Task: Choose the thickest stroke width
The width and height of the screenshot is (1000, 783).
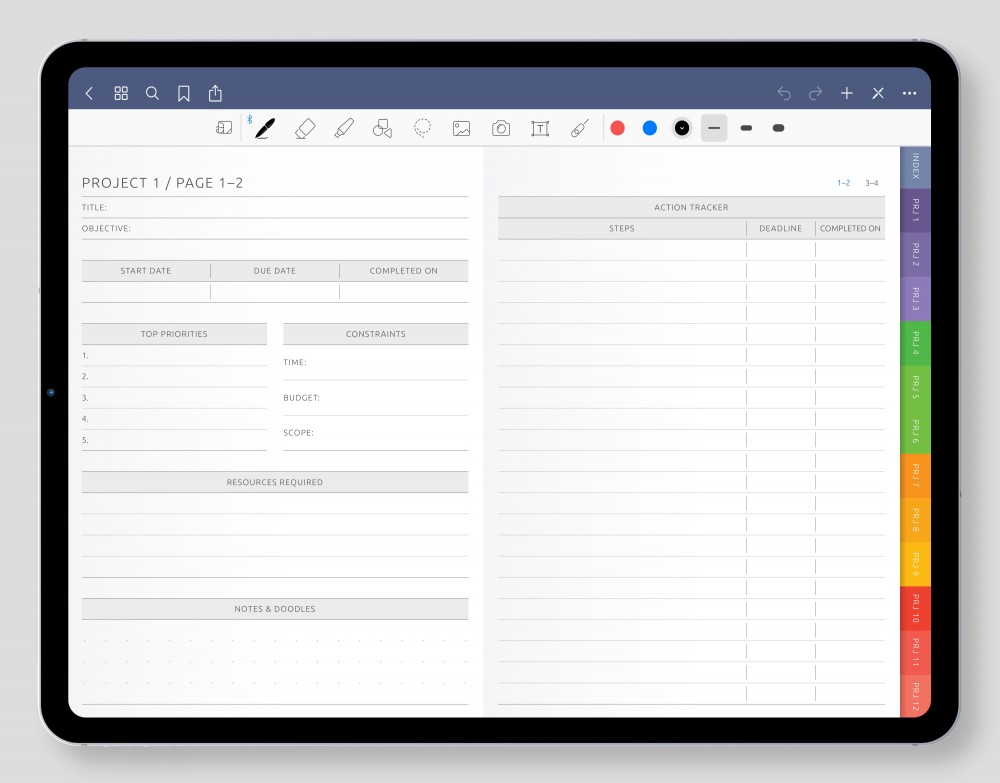Action: click(x=778, y=128)
